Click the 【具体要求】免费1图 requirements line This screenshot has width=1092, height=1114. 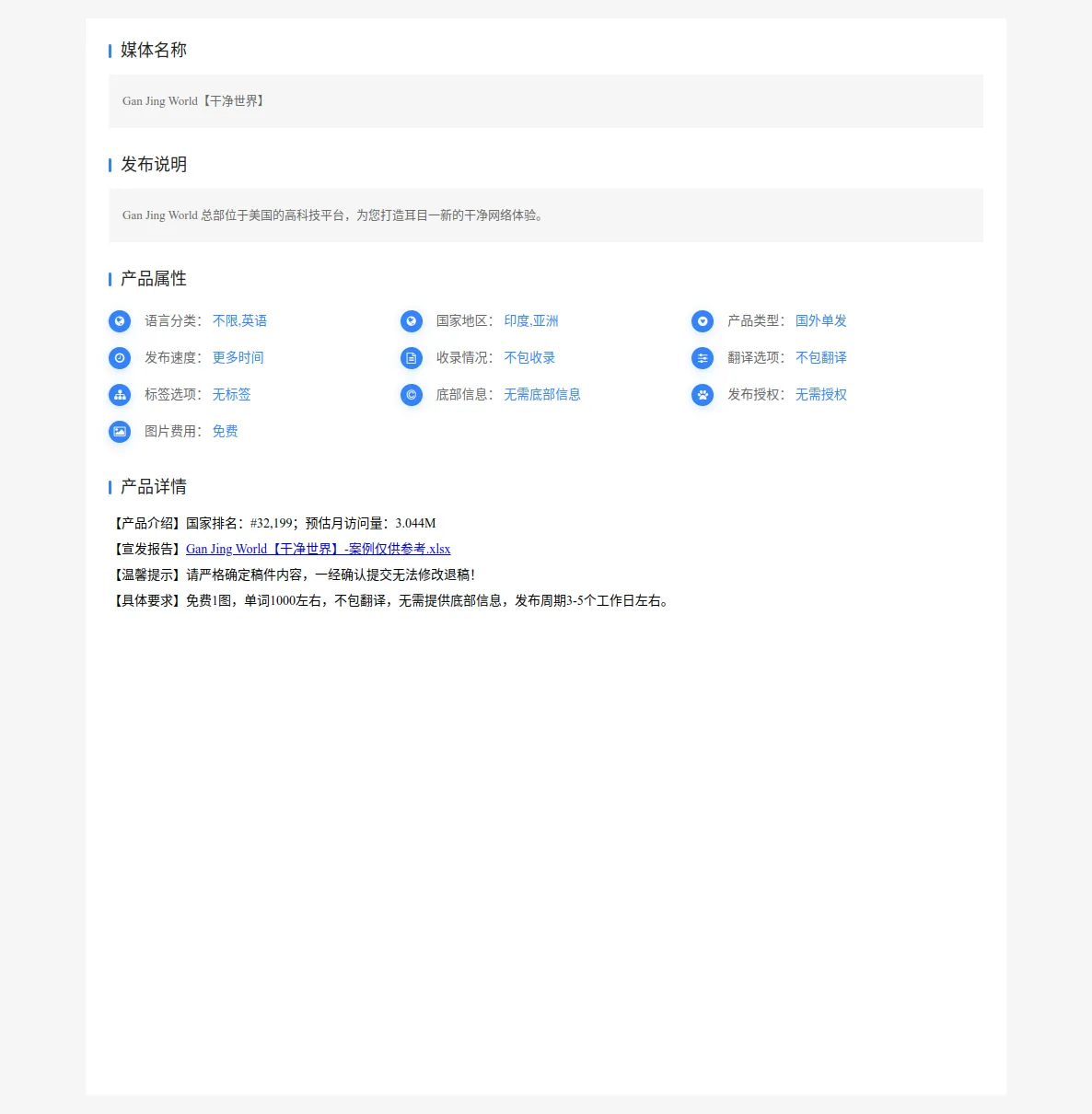(390, 600)
